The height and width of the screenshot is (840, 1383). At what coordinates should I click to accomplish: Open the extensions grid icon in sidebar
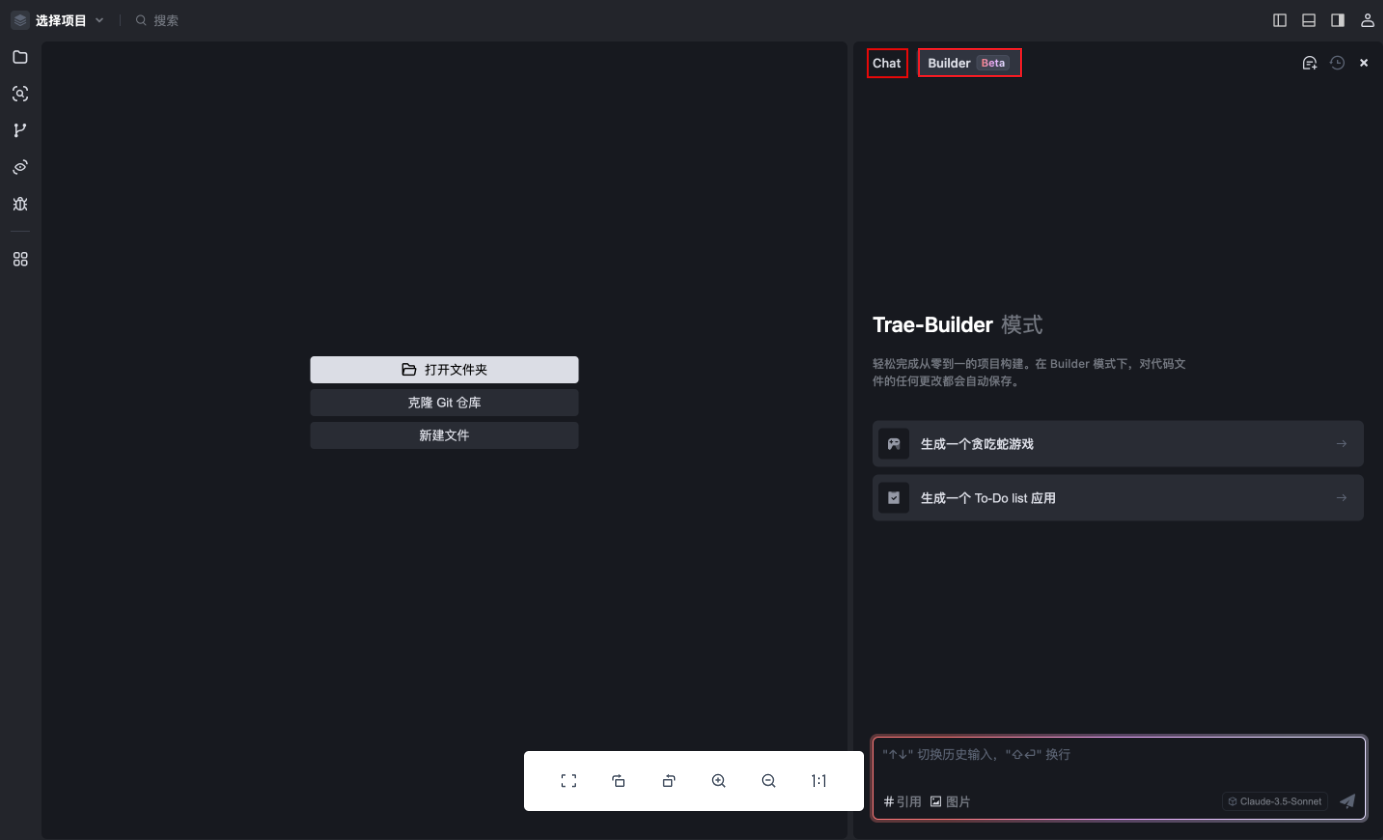pos(20,259)
